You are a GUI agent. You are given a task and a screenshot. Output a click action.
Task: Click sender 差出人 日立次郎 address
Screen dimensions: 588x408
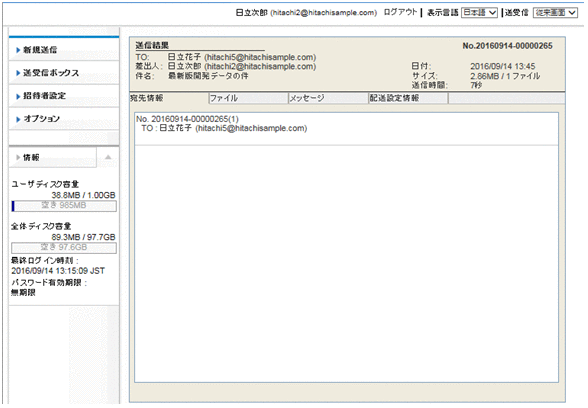(242, 66)
